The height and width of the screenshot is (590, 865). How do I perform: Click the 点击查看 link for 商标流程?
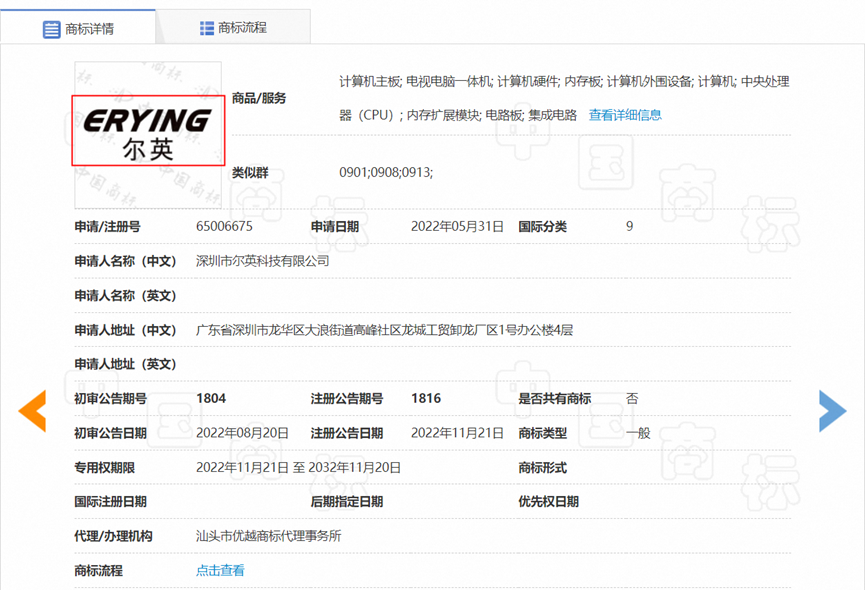pos(220,571)
